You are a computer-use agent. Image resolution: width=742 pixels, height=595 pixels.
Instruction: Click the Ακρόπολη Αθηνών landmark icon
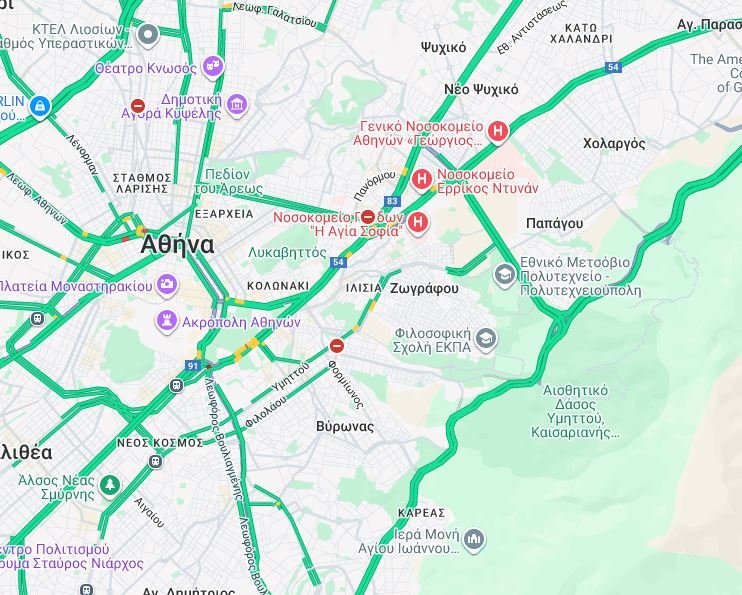point(167,321)
